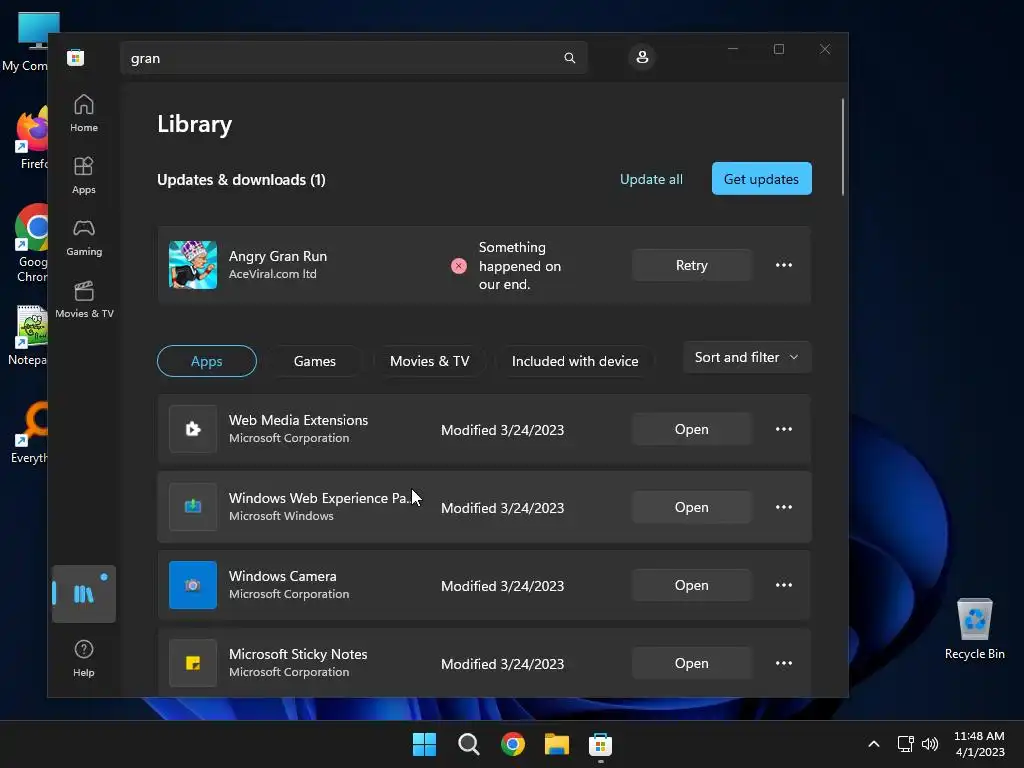Click the Angry Gran Run app thumbnail
Image resolution: width=1024 pixels, height=768 pixels.
tap(193, 264)
